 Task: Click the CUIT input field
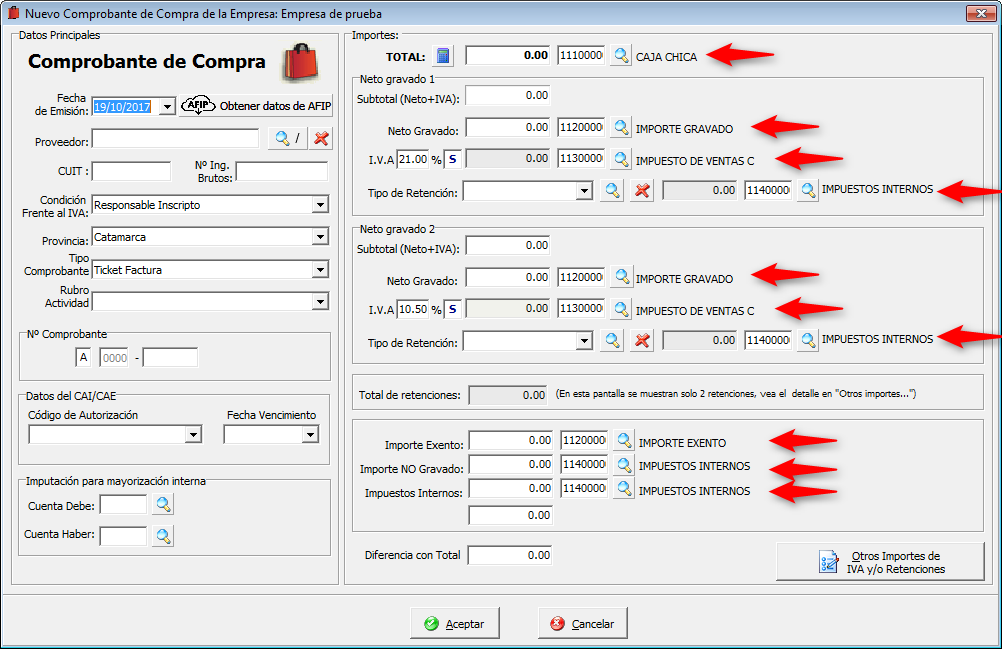131,172
